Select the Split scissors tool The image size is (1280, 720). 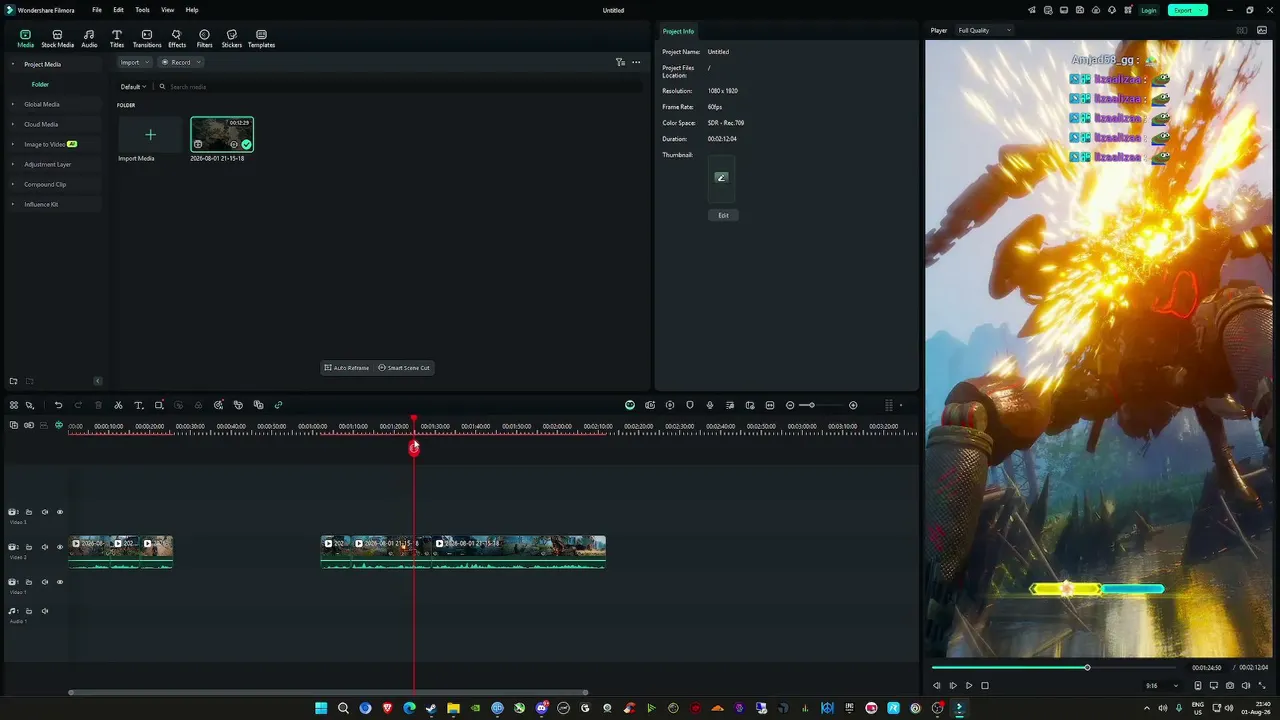tap(118, 405)
